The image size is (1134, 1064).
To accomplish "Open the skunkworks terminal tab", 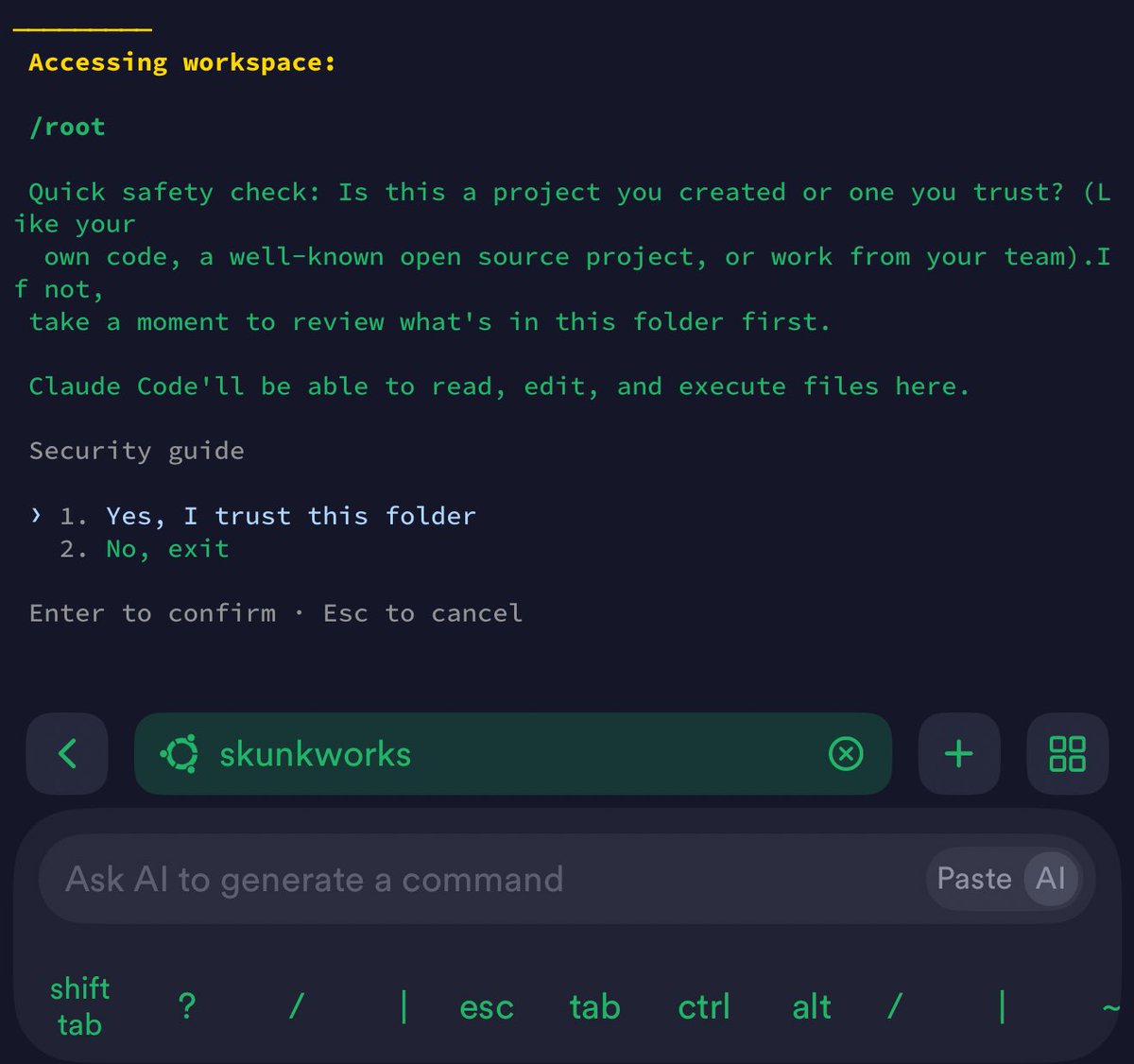I will [x=513, y=754].
